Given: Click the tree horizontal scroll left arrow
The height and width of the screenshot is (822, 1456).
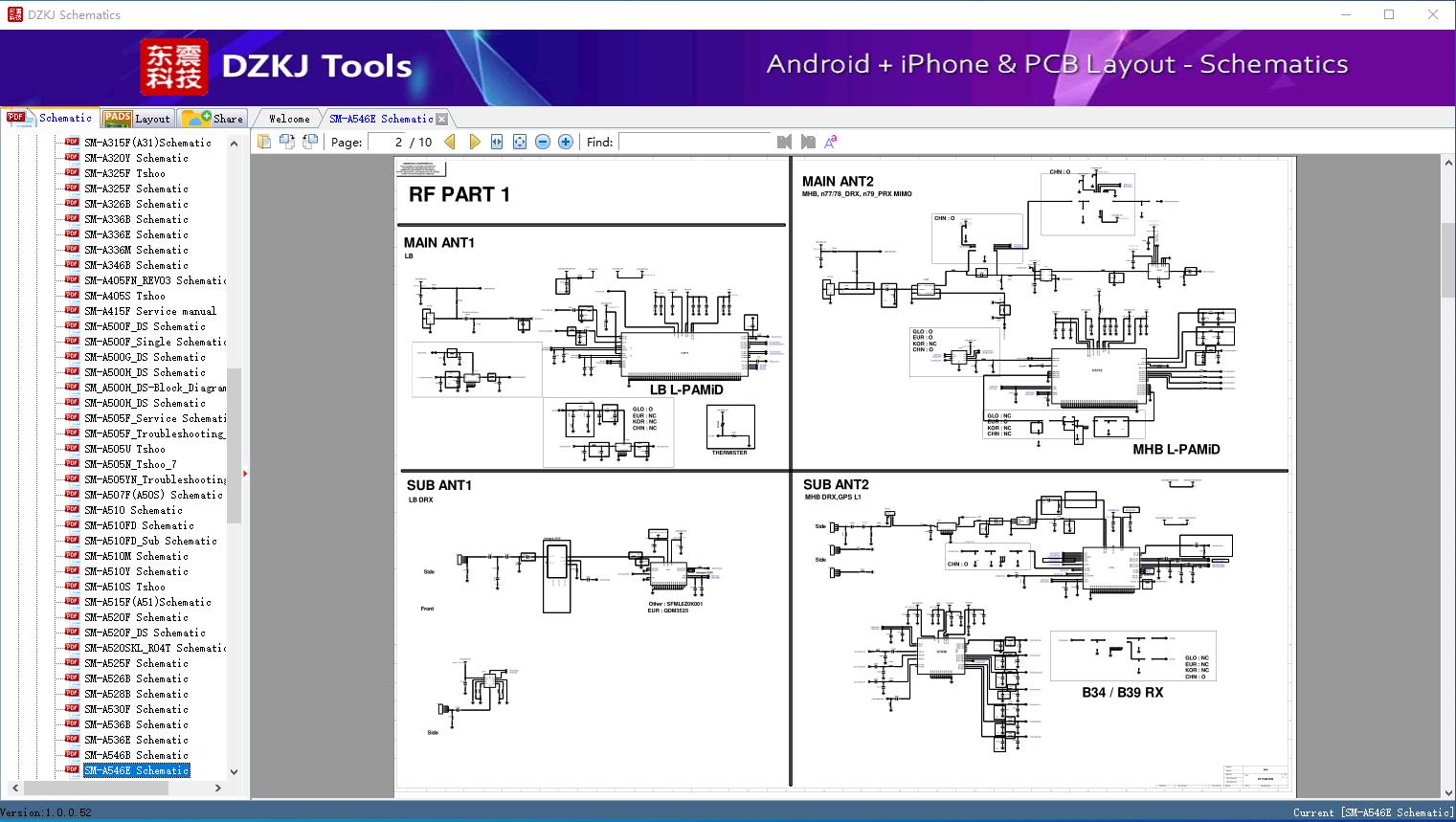Looking at the screenshot, I should point(13,789).
